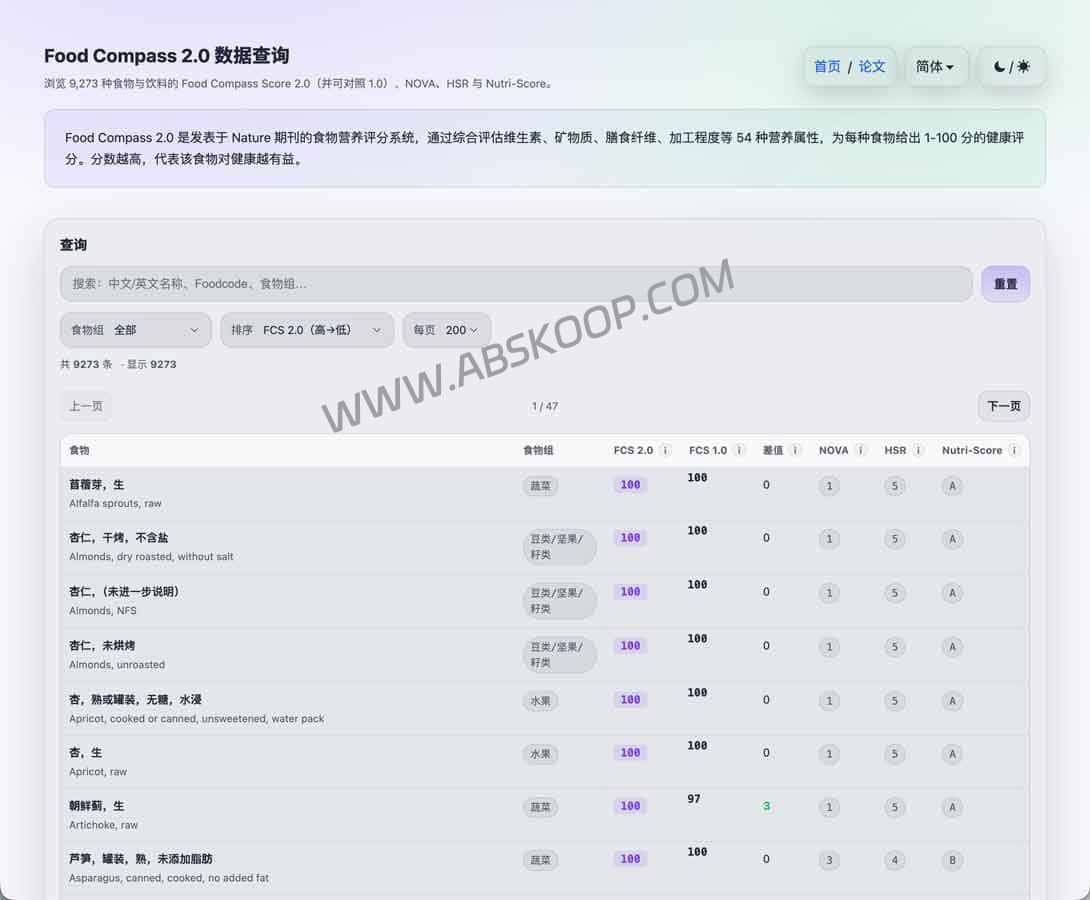Click the 上一页 previous page button

(x=85, y=406)
